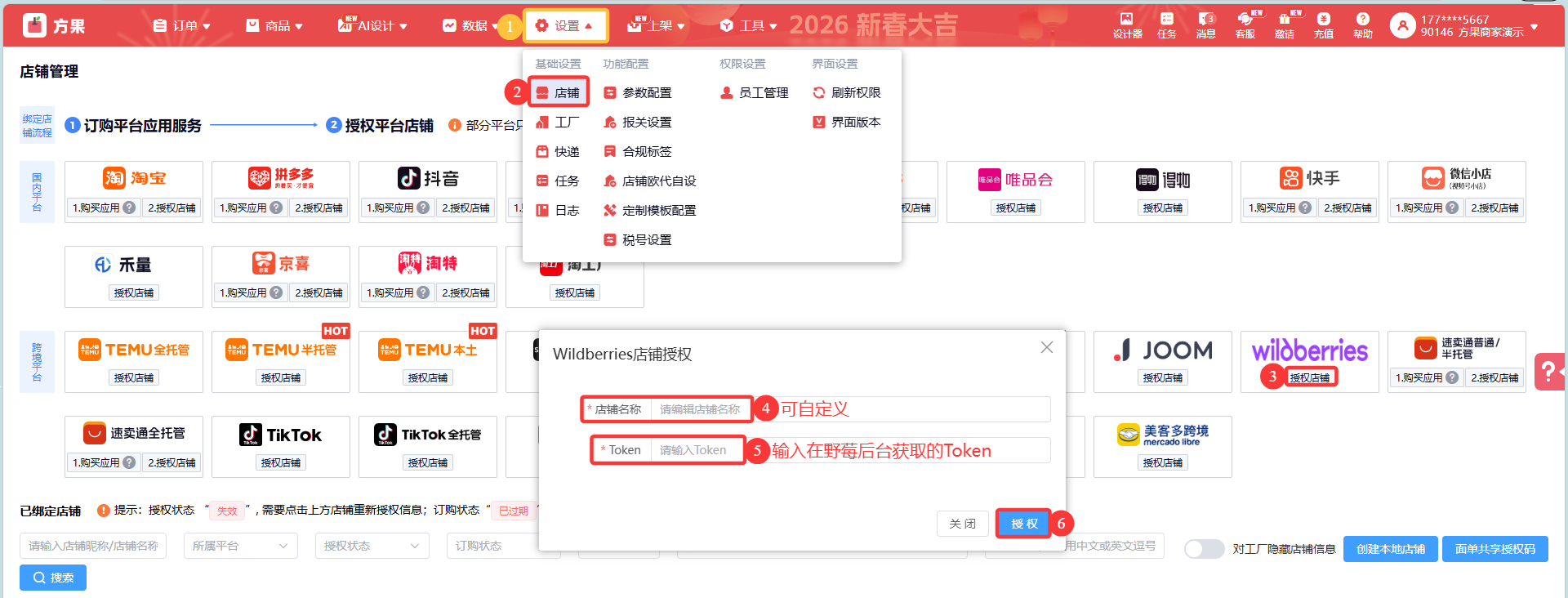Select 报关设置 menu item
Viewport: 1568px width, 598px height.
click(x=638, y=123)
